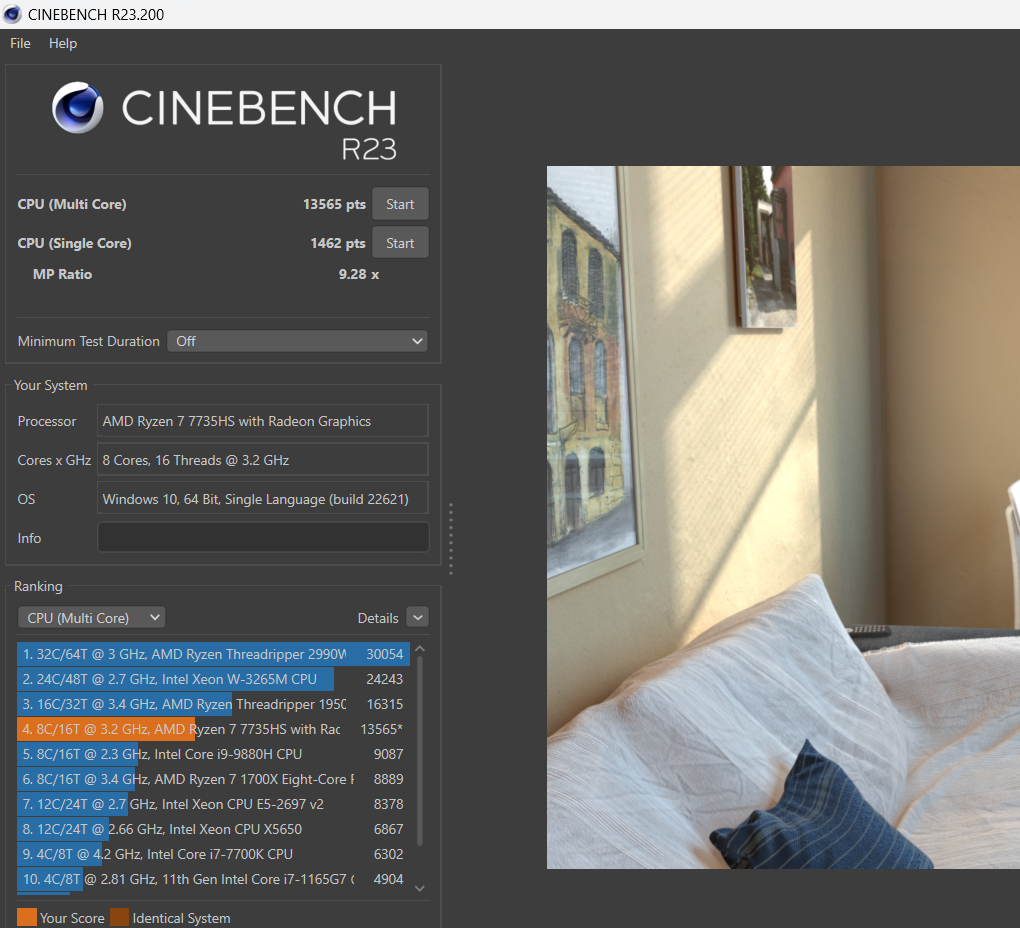
Task: Open the Help menu
Action: coord(62,43)
